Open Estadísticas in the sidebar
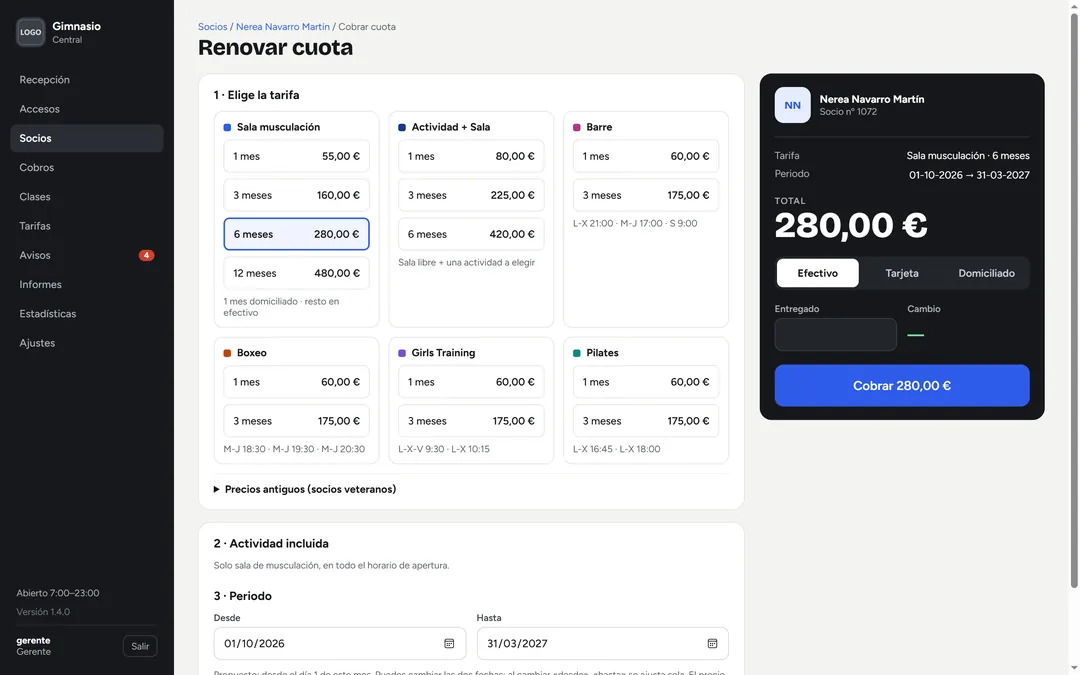Image resolution: width=1080 pixels, height=675 pixels. tap(87, 313)
